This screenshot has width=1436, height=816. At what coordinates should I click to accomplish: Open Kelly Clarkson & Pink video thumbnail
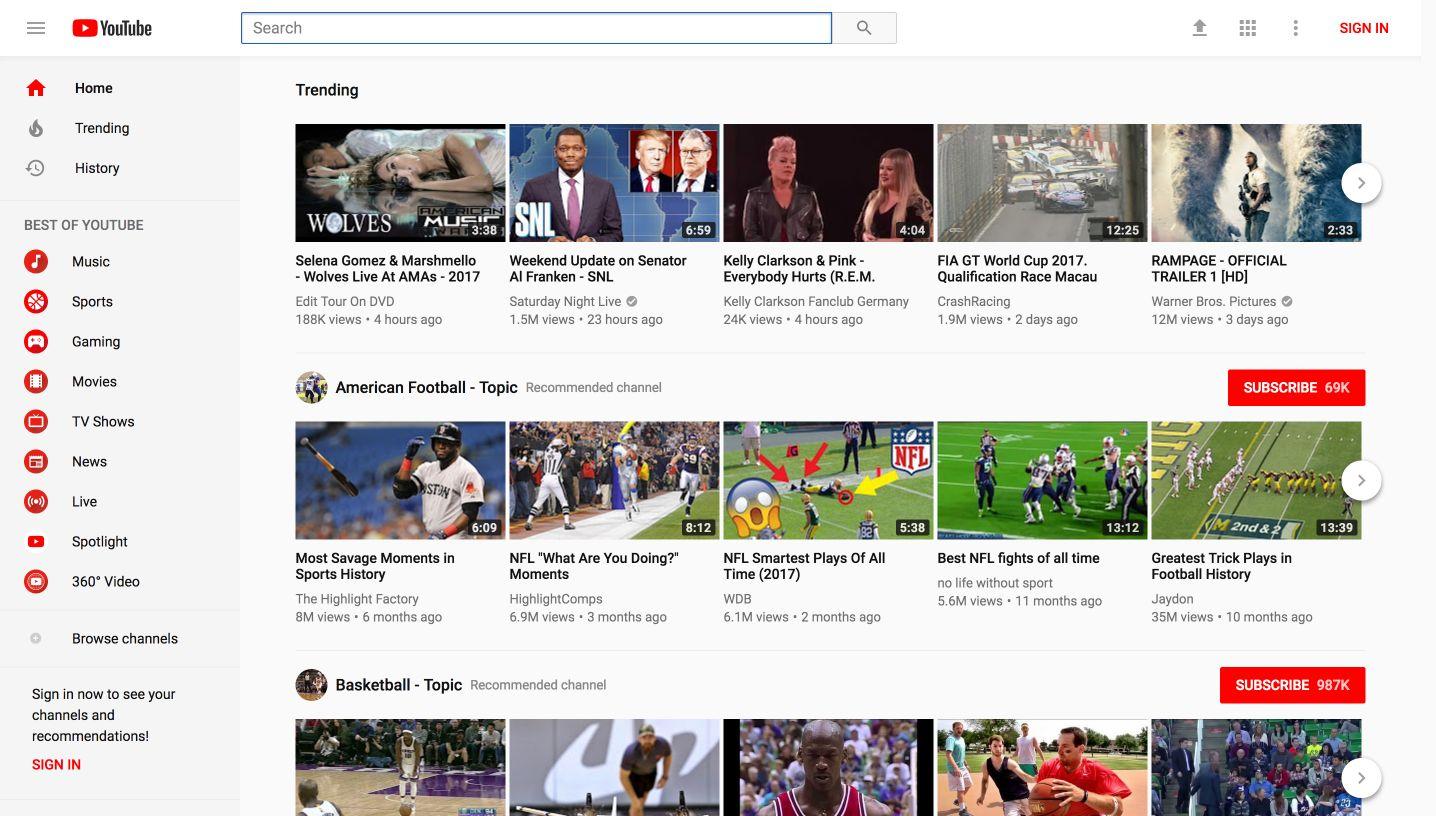828,183
